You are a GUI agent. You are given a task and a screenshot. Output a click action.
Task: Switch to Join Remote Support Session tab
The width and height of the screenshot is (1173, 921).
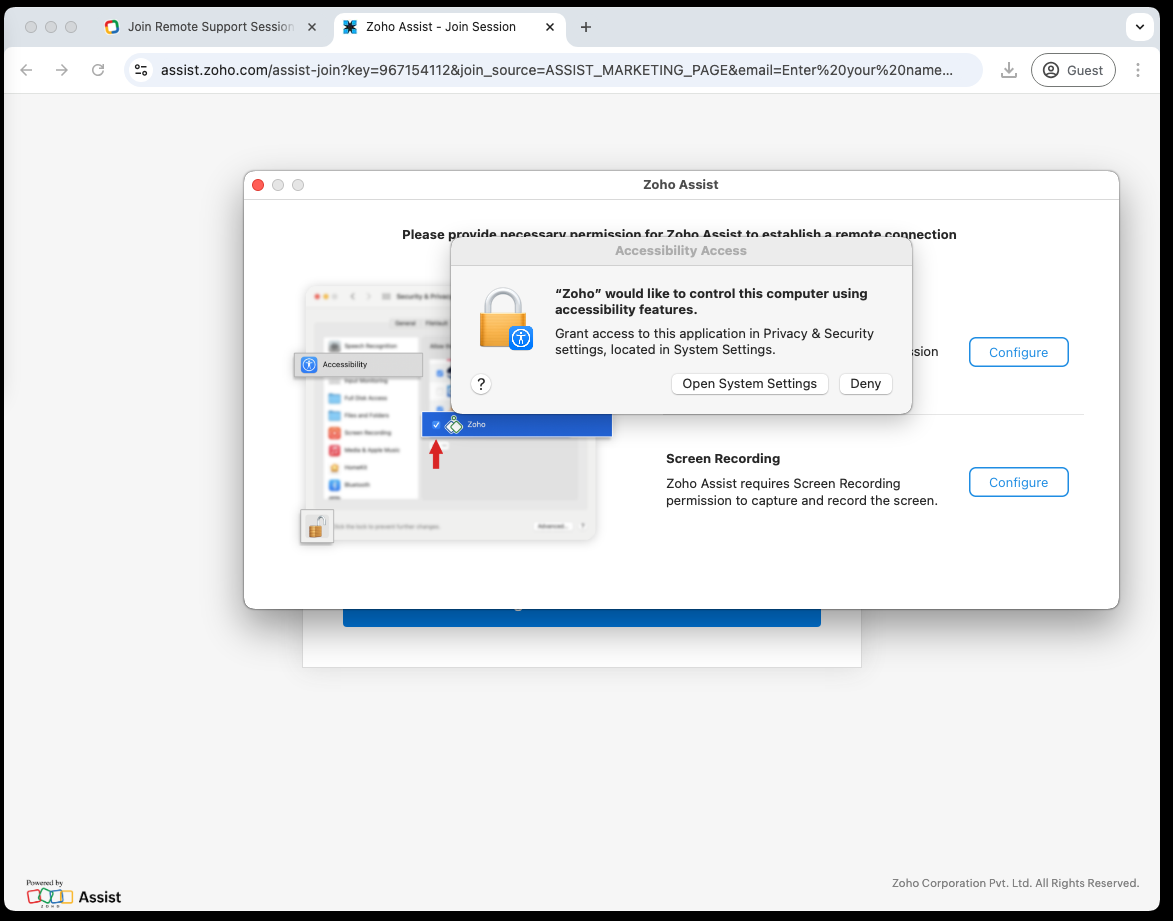coord(210,27)
